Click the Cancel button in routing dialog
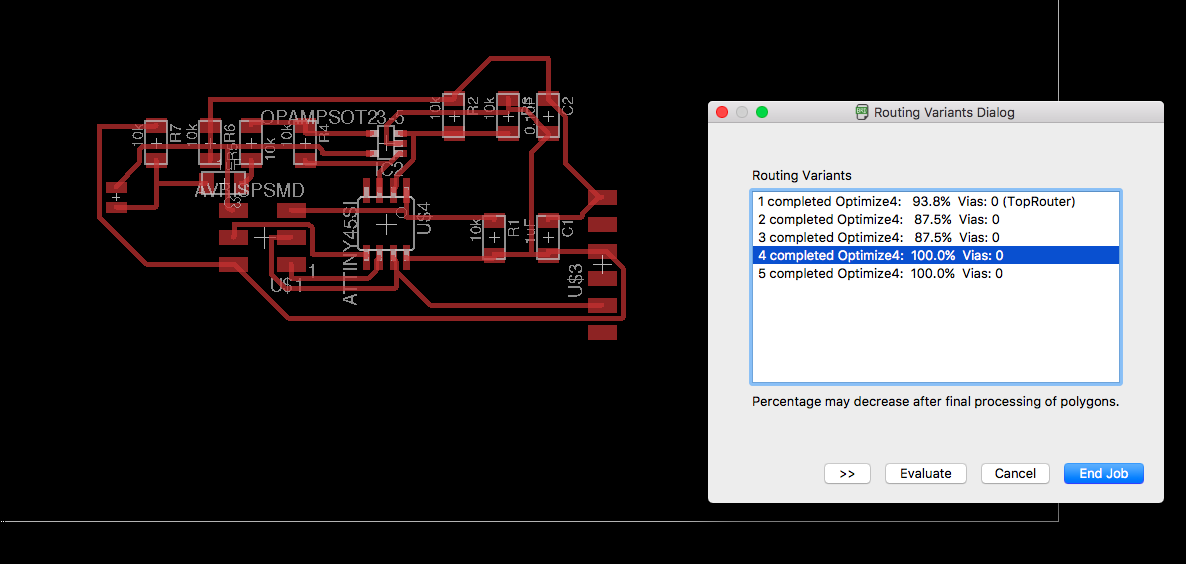Viewport: 1186px width, 564px height. pos(1015,473)
